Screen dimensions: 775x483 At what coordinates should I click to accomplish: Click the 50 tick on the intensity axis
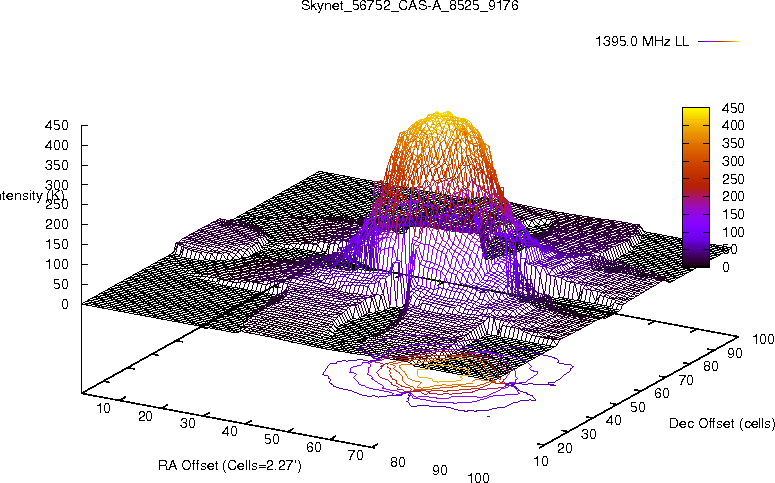[x=60, y=284]
